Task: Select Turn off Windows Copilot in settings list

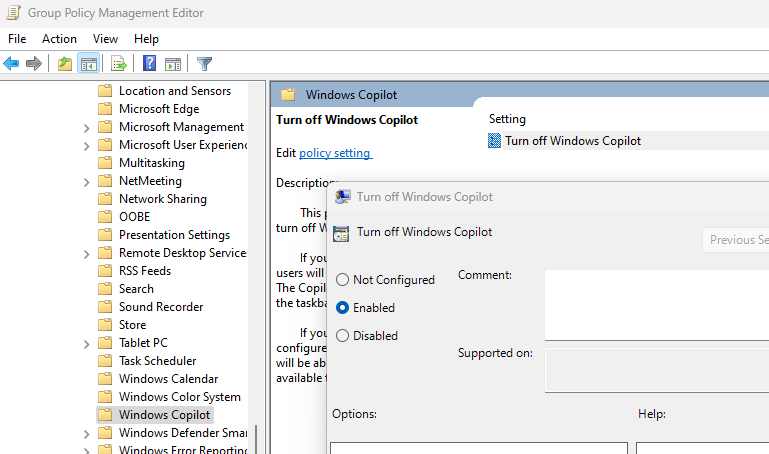Action: tap(573, 141)
